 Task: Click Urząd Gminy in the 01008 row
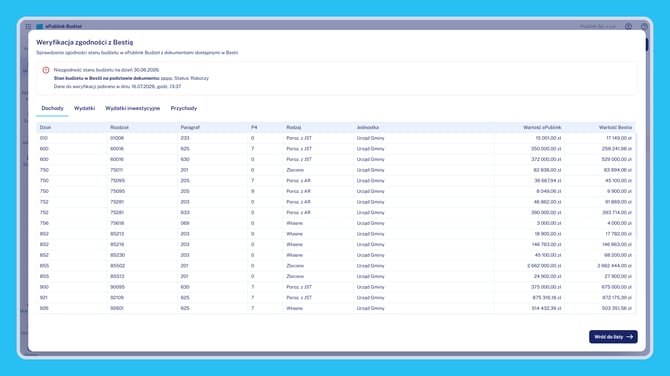click(x=370, y=138)
